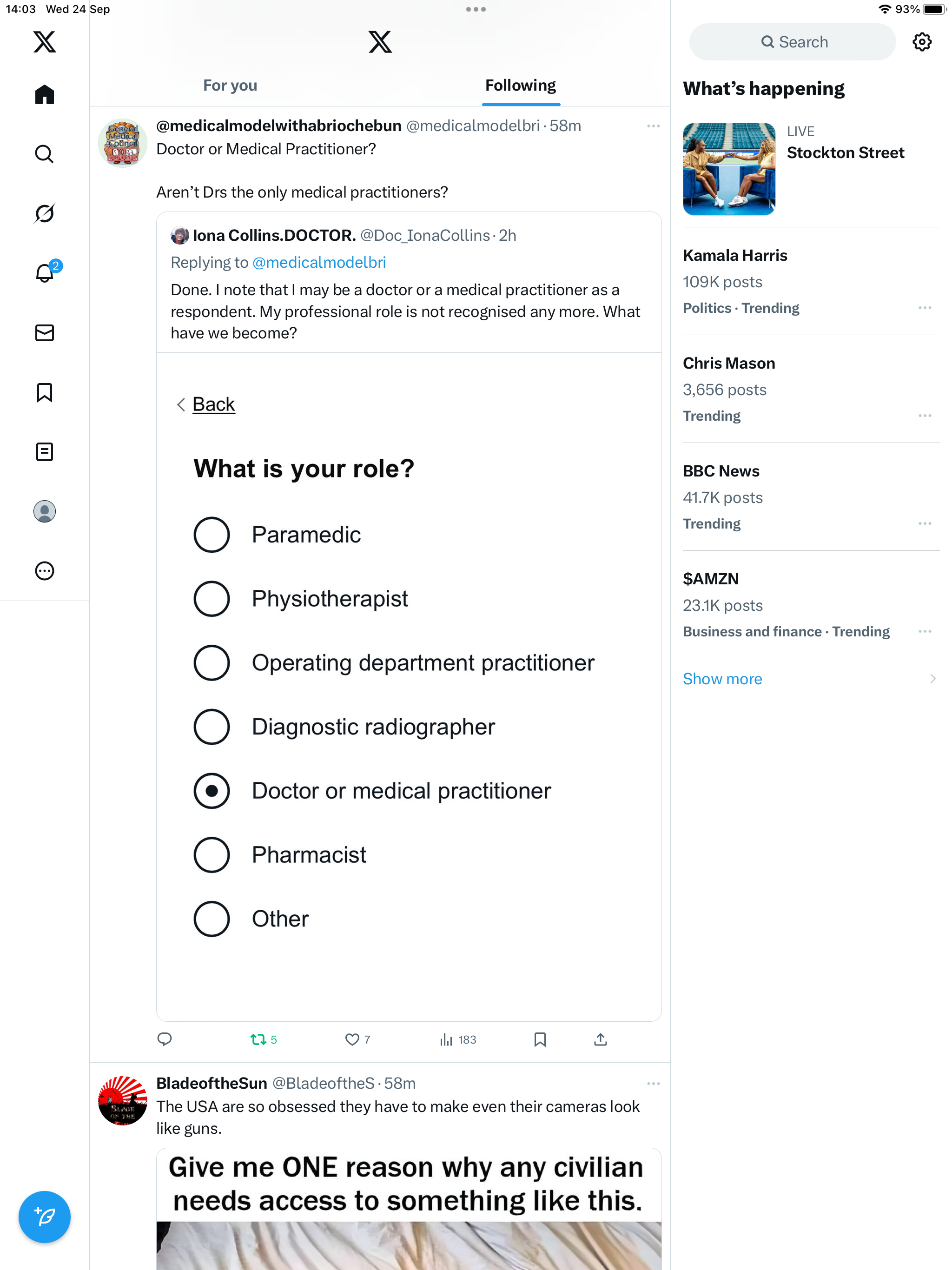Choose the Pharmacist radio button
The width and height of the screenshot is (952, 1270).
pos(212,855)
